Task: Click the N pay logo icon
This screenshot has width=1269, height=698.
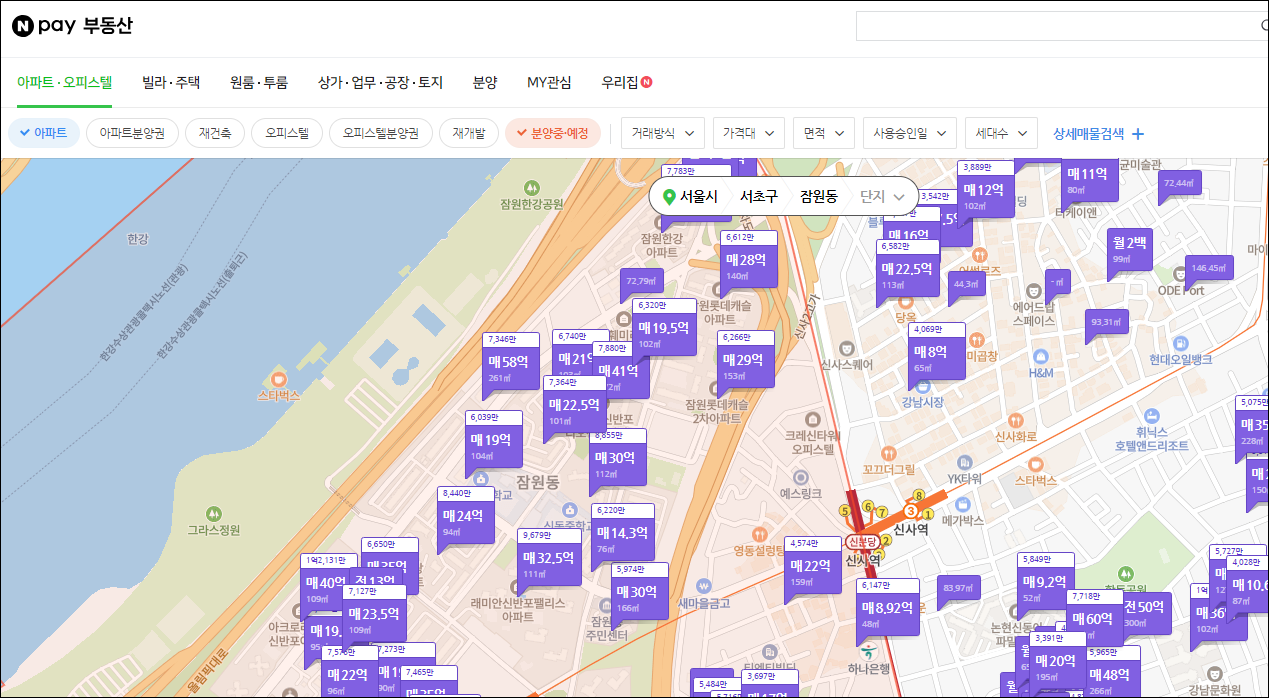Action: [23, 26]
